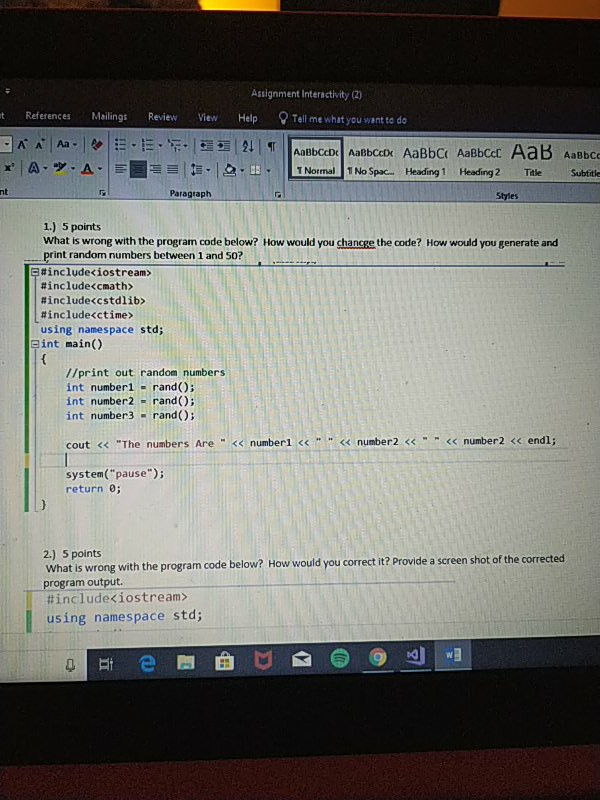This screenshot has height=800, width=600.
Task: Open the Paragraph dialog launcher
Action: 278,195
